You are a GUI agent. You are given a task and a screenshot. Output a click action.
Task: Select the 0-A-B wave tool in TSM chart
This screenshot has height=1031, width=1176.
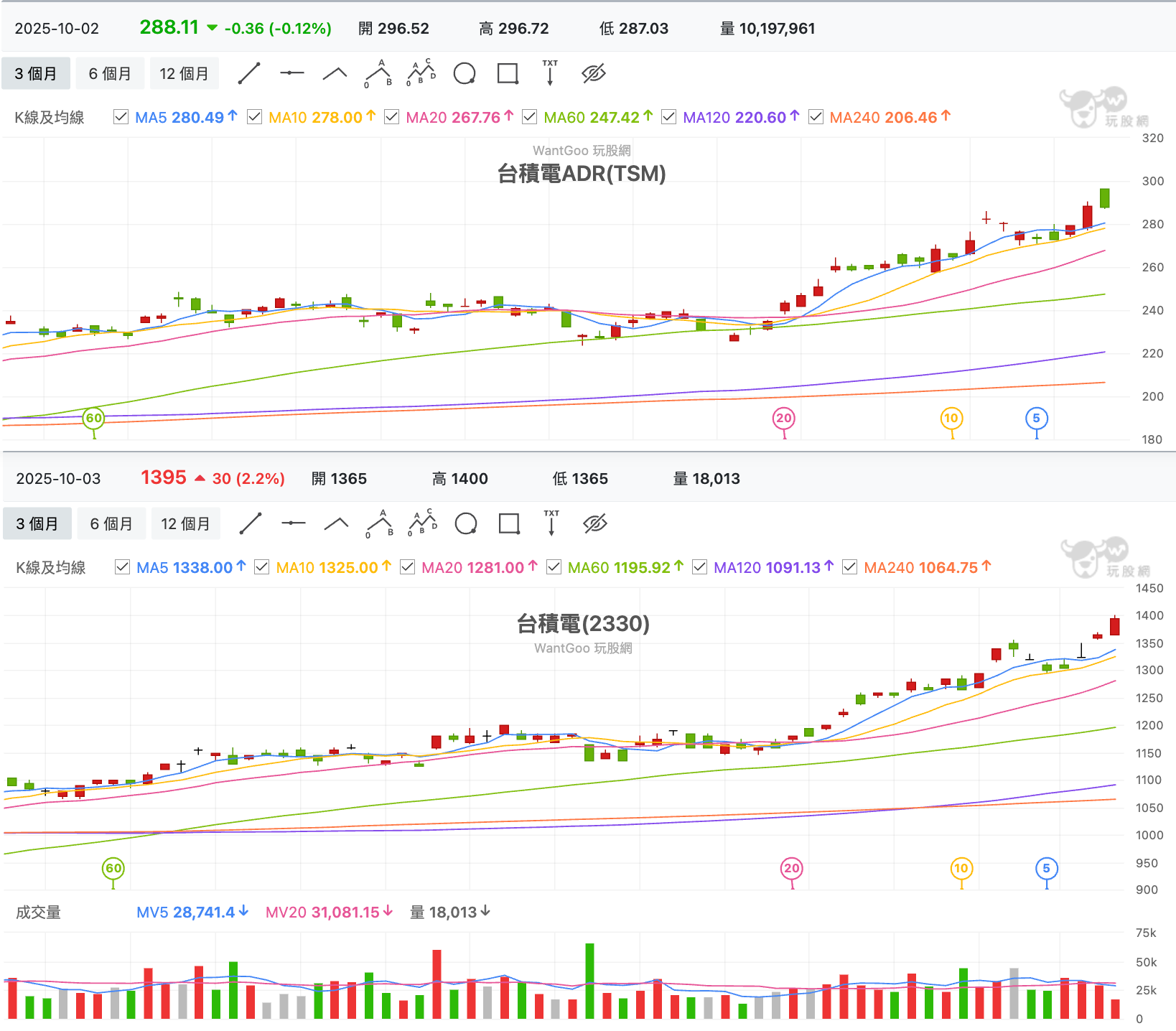(378, 73)
